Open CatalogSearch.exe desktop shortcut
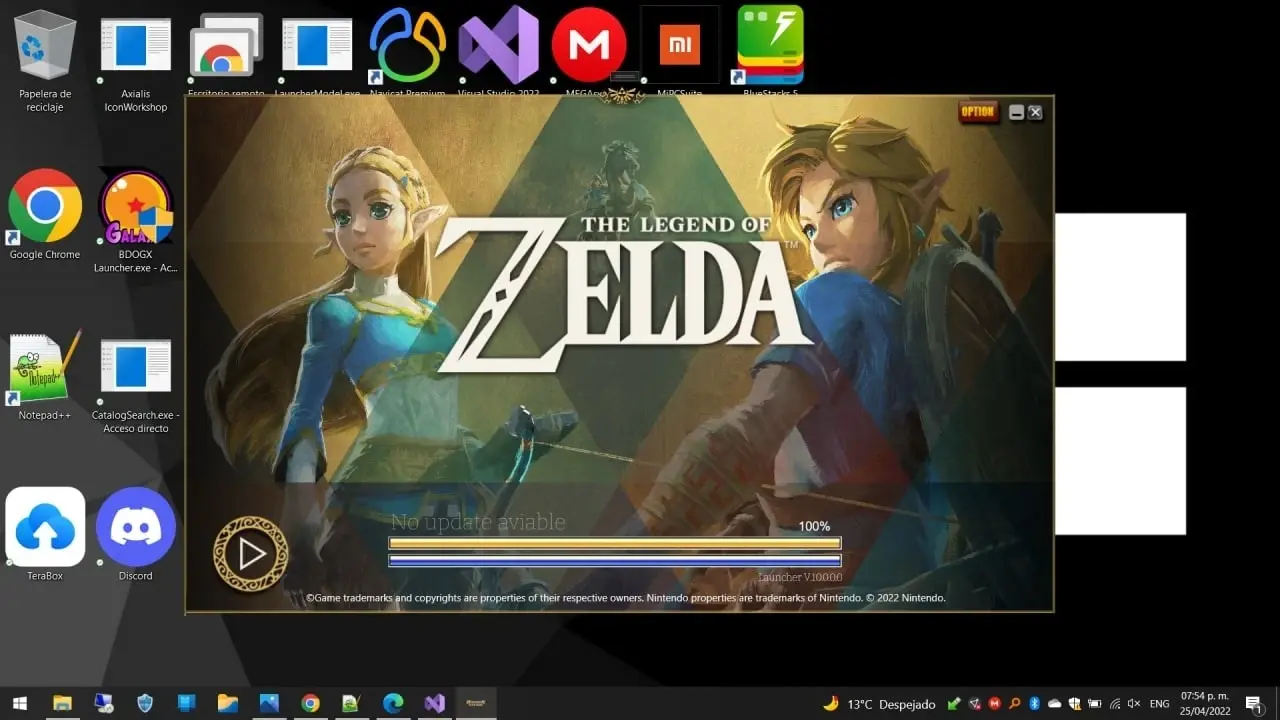1280x720 pixels. (136, 385)
